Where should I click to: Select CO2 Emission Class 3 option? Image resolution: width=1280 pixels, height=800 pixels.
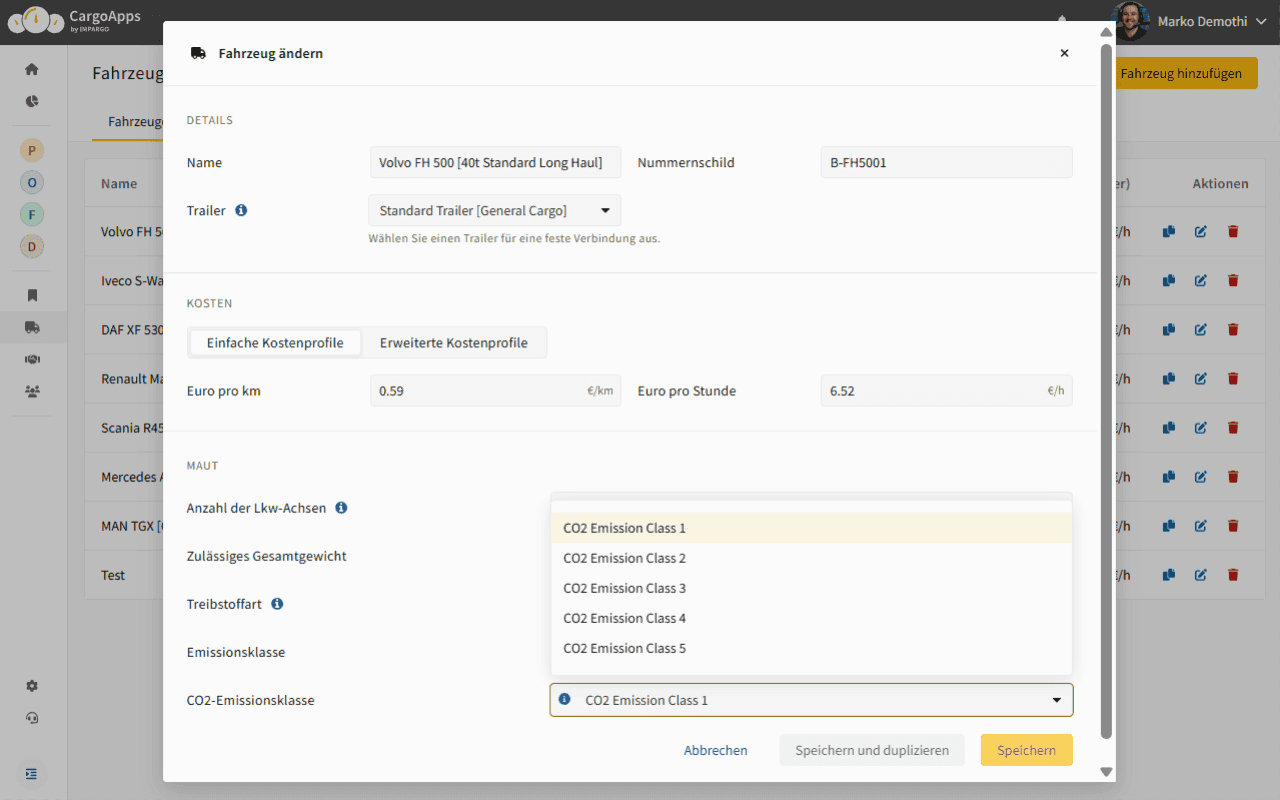click(625, 588)
